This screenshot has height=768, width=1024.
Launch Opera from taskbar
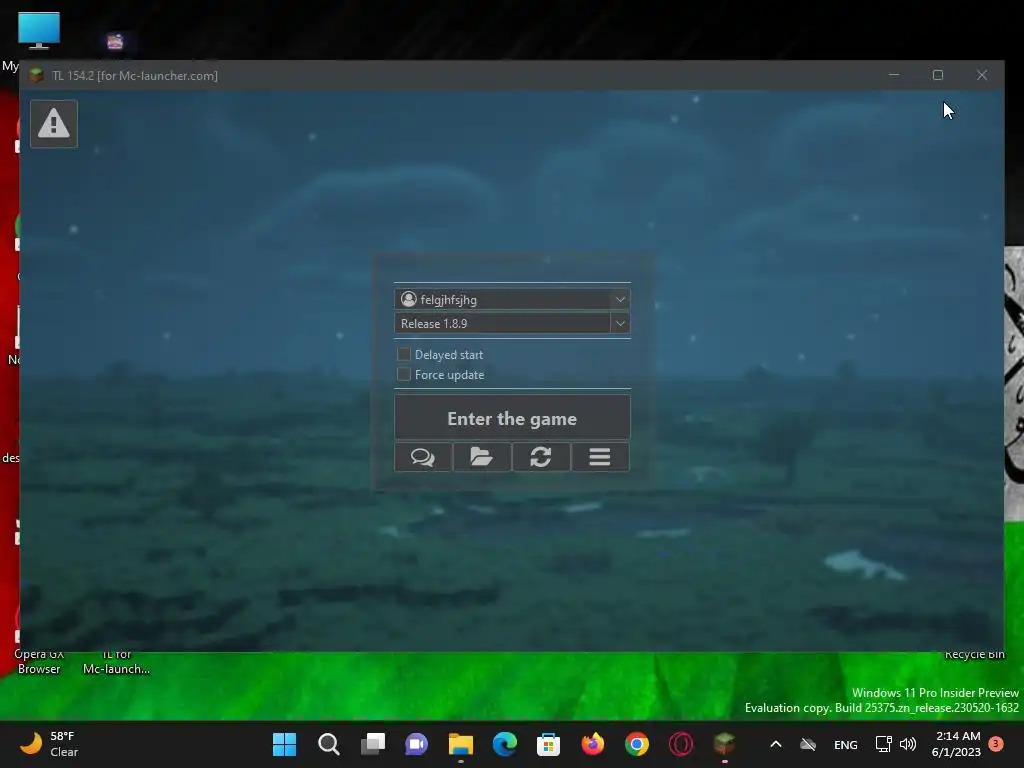pos(680,744)
